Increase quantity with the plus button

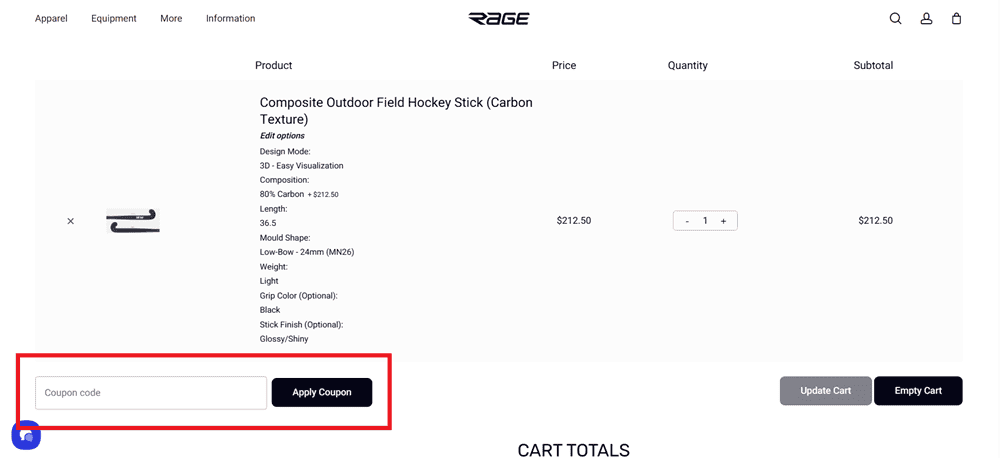723,221
